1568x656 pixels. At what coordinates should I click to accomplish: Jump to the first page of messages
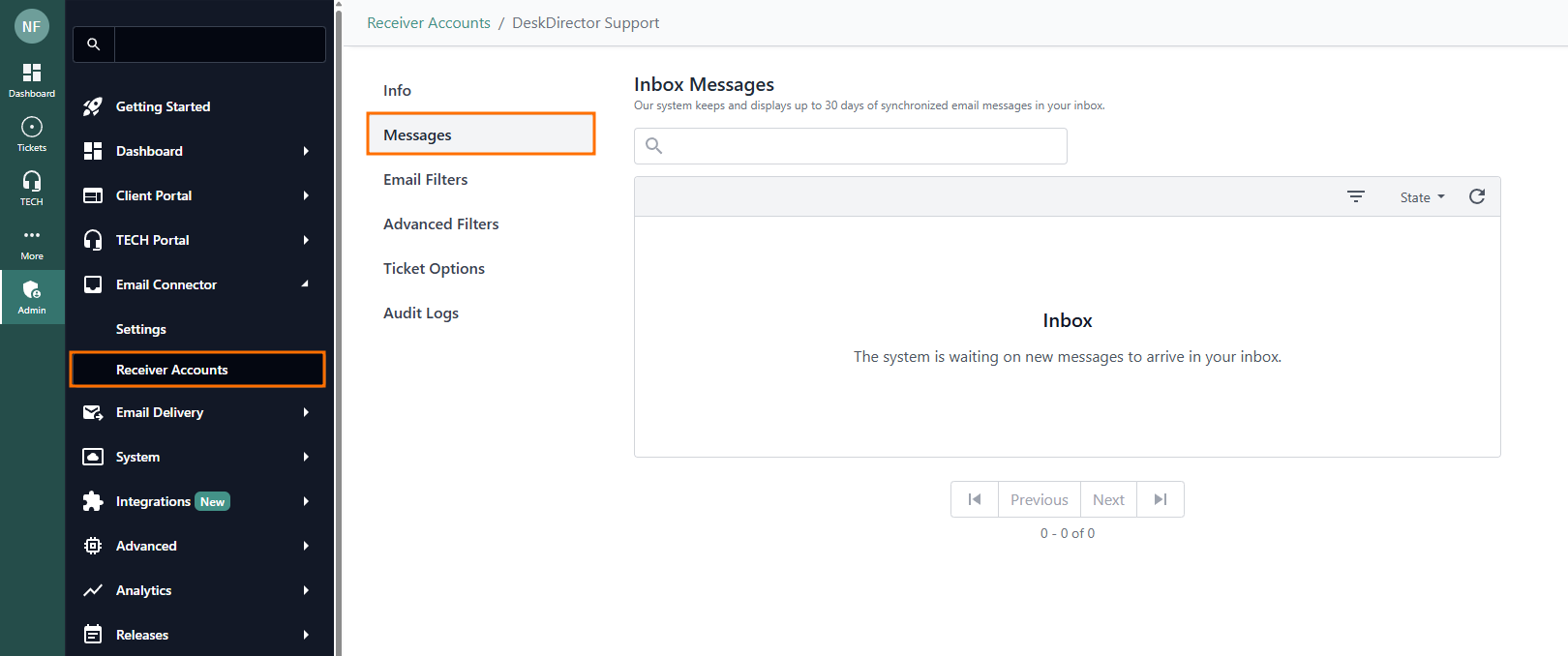tap(975, 499)
